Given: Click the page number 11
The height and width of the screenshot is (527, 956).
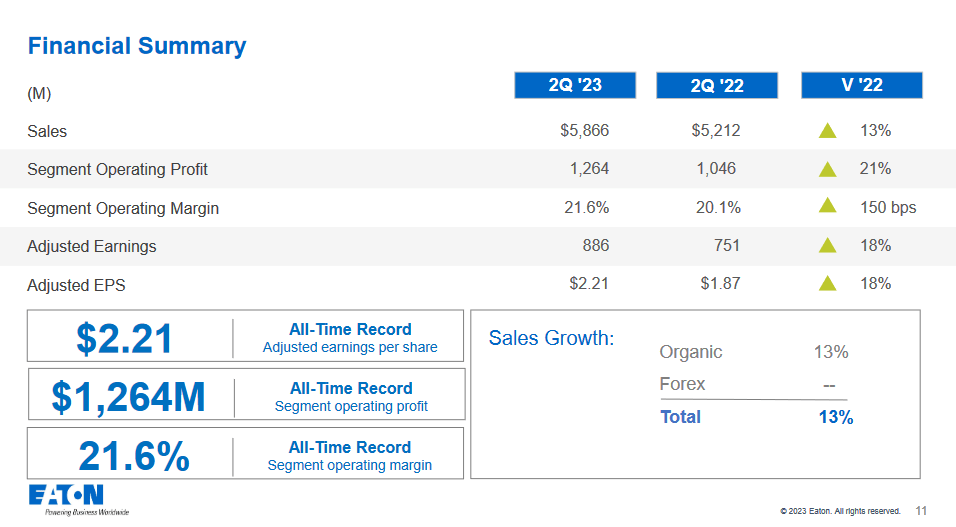Looking at the screenshot, I should coord(921,511).
